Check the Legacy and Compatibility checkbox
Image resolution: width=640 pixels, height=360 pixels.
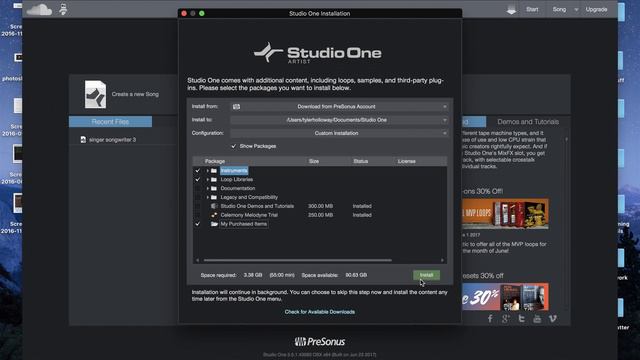pos(198,198)
